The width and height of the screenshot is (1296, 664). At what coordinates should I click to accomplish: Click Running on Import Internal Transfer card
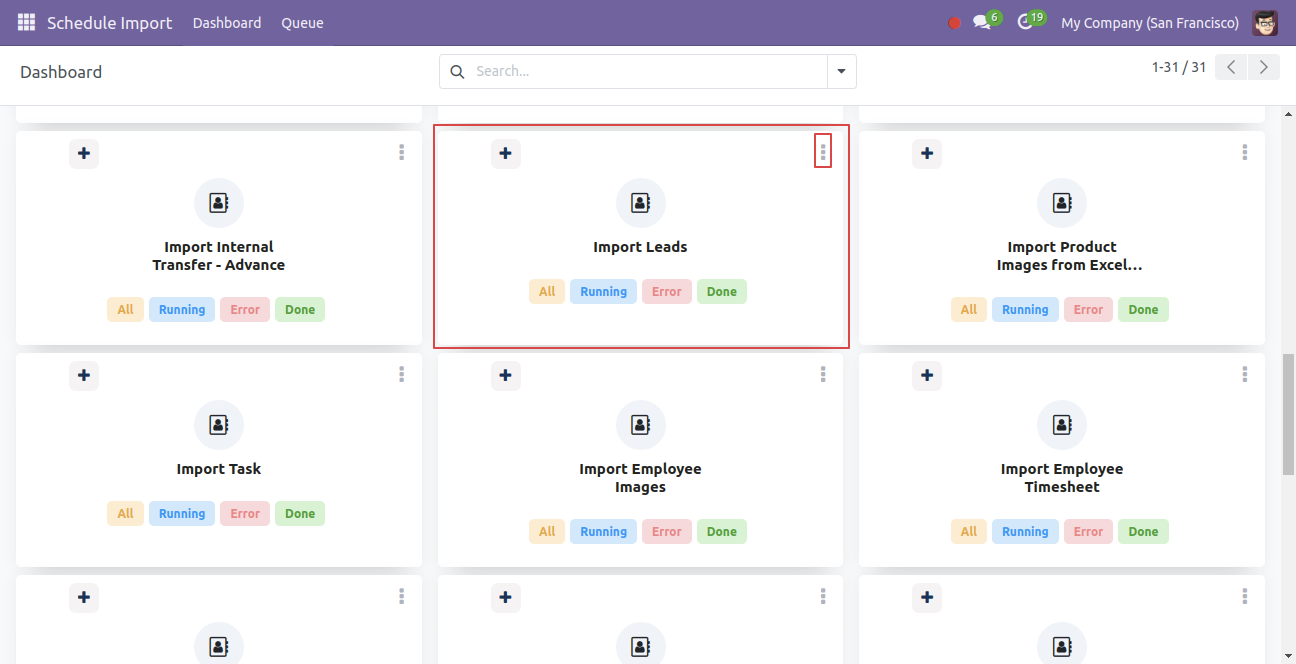[x=182, y=310]
